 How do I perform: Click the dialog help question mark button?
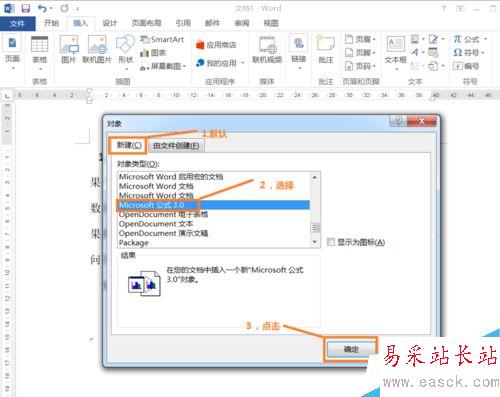click(398, 121)
